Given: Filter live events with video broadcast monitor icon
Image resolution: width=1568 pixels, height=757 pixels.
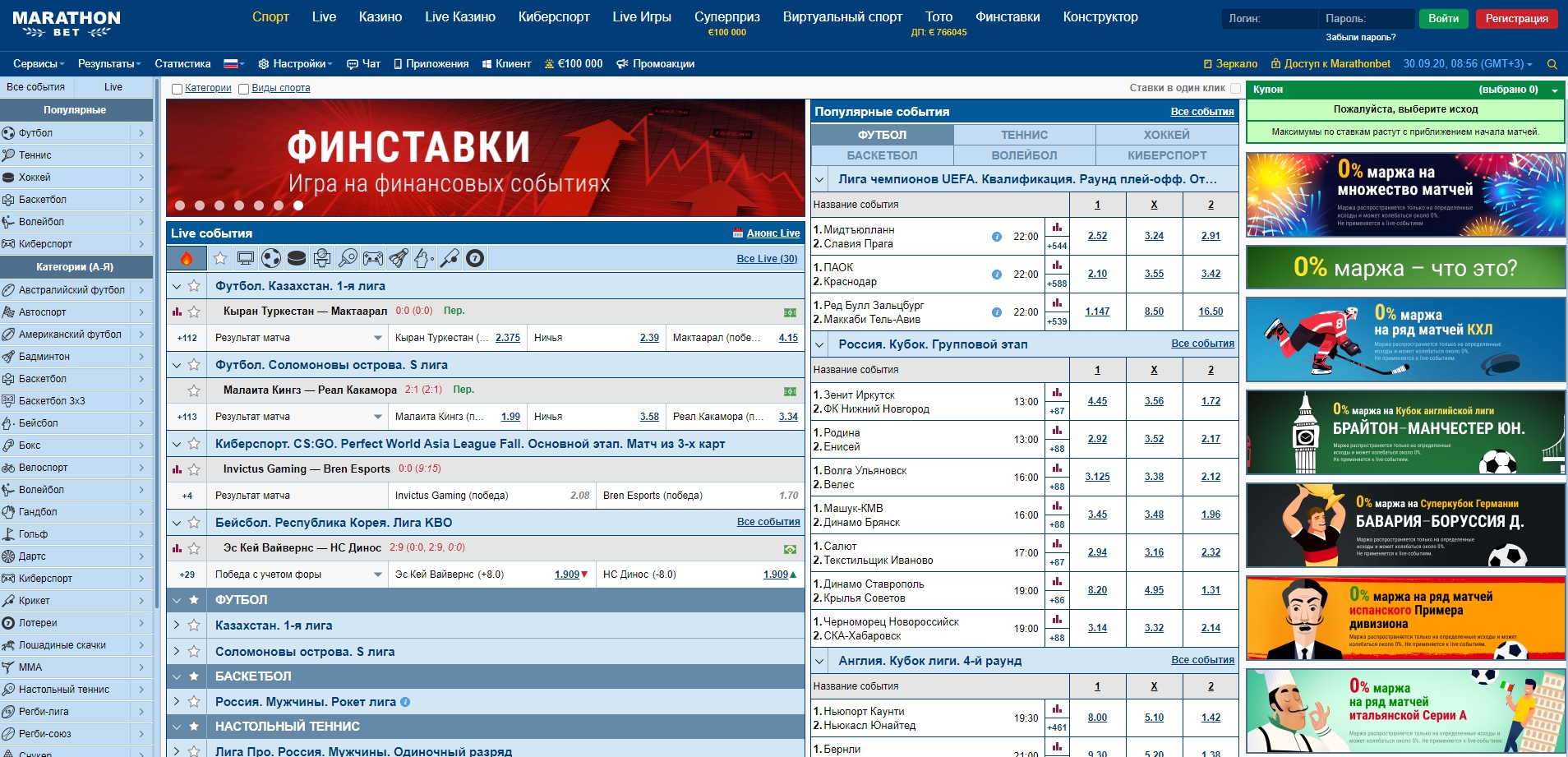Looking at the screenshot, I should (246, 258).
